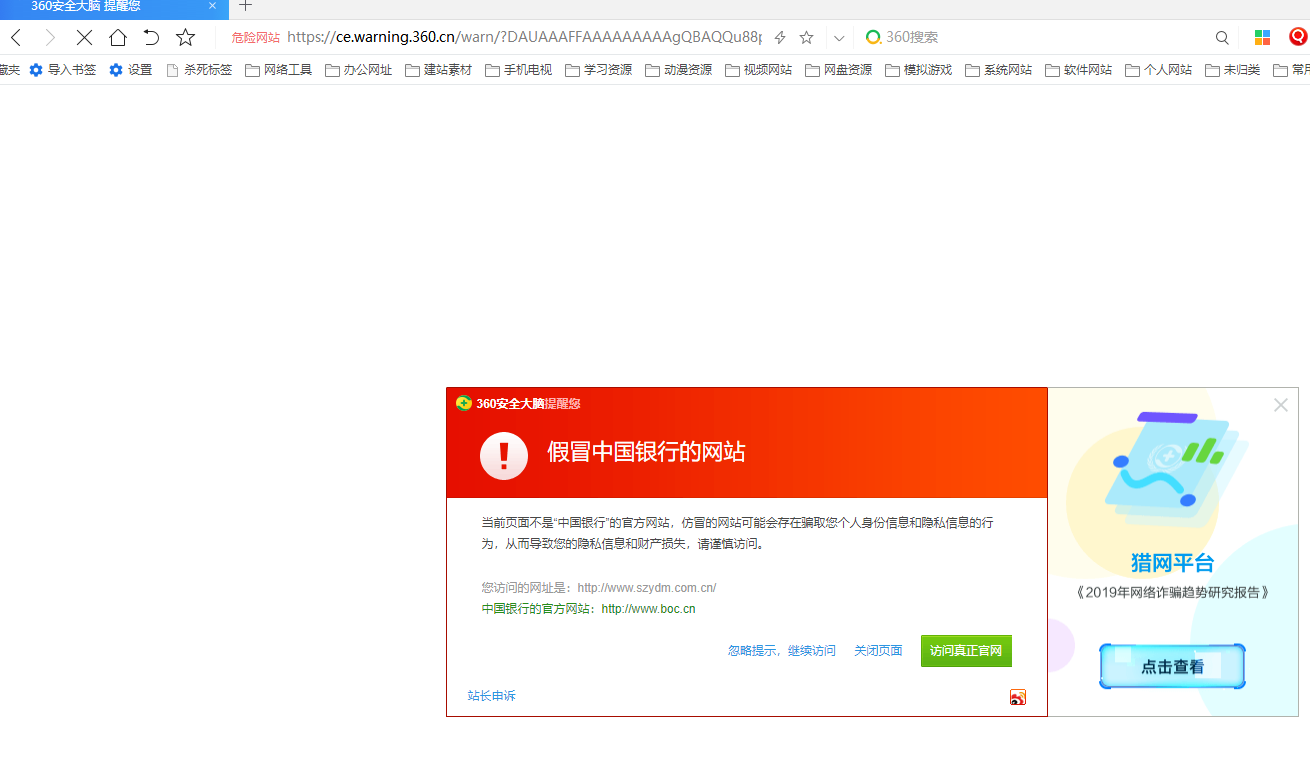
Task: Click the red exclamation warning icon
Action: (x=504, y=456)
